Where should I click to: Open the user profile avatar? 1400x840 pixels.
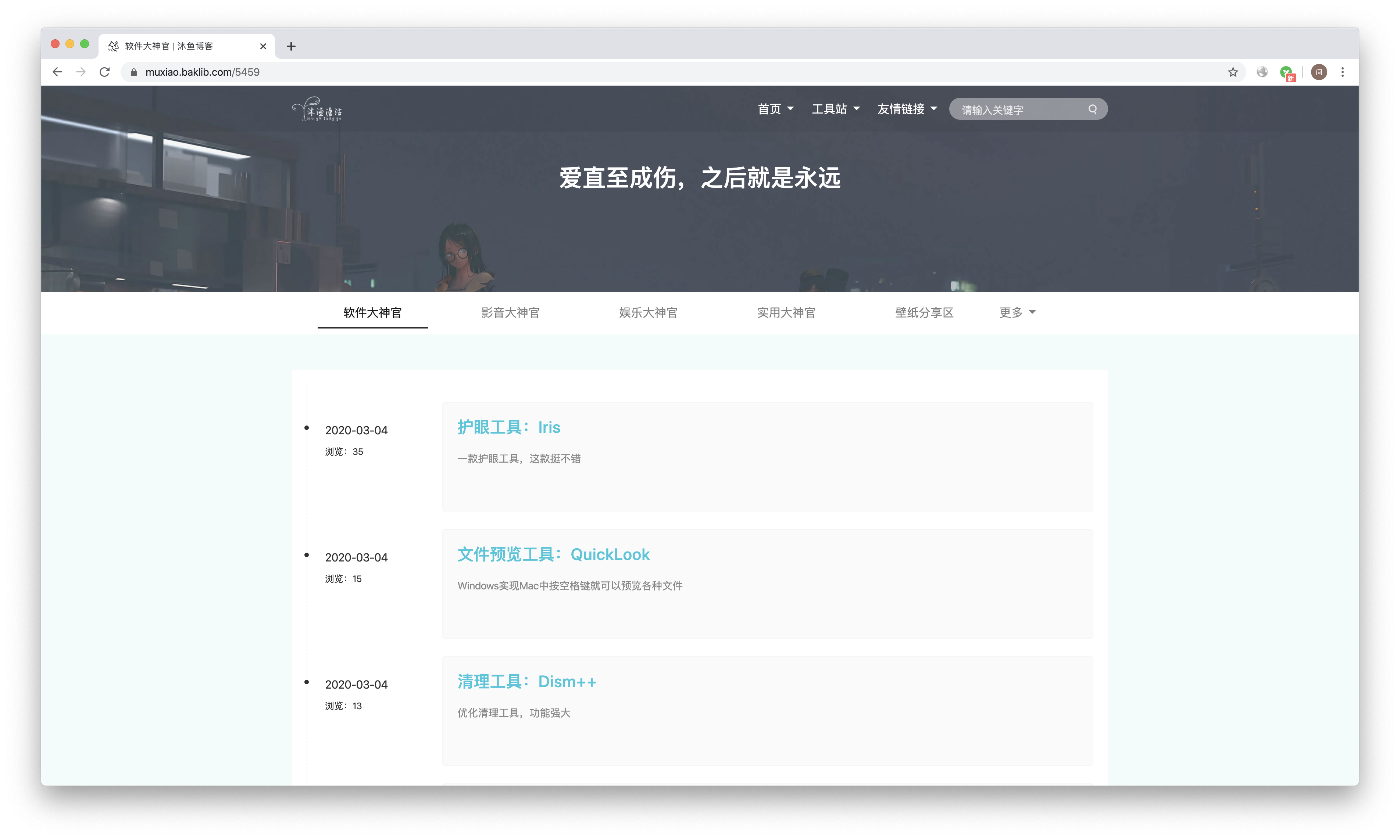pyautogui.click(x=1318, y=72)
